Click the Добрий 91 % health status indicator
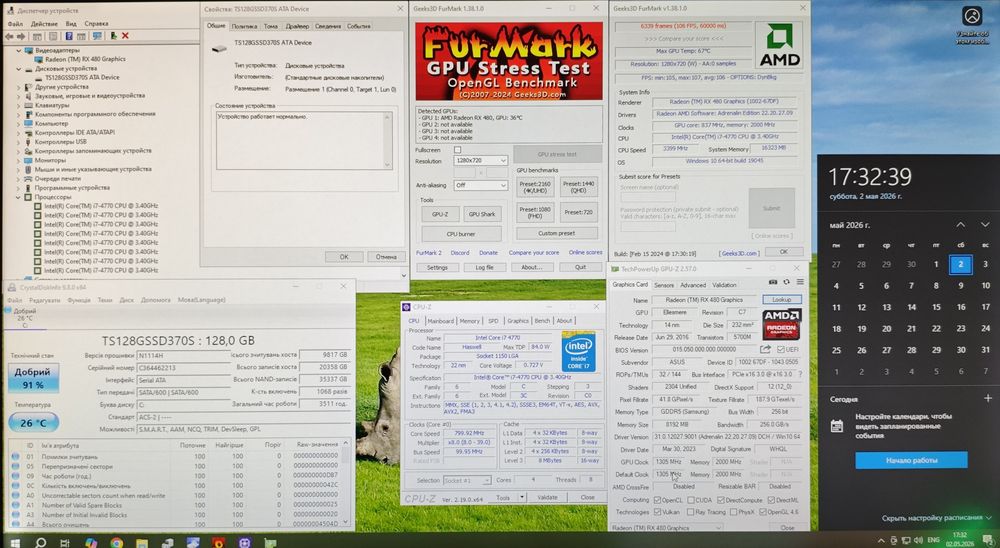Image resolution: width=1000 pixels, height=548 pixels. tap(33, 377)
